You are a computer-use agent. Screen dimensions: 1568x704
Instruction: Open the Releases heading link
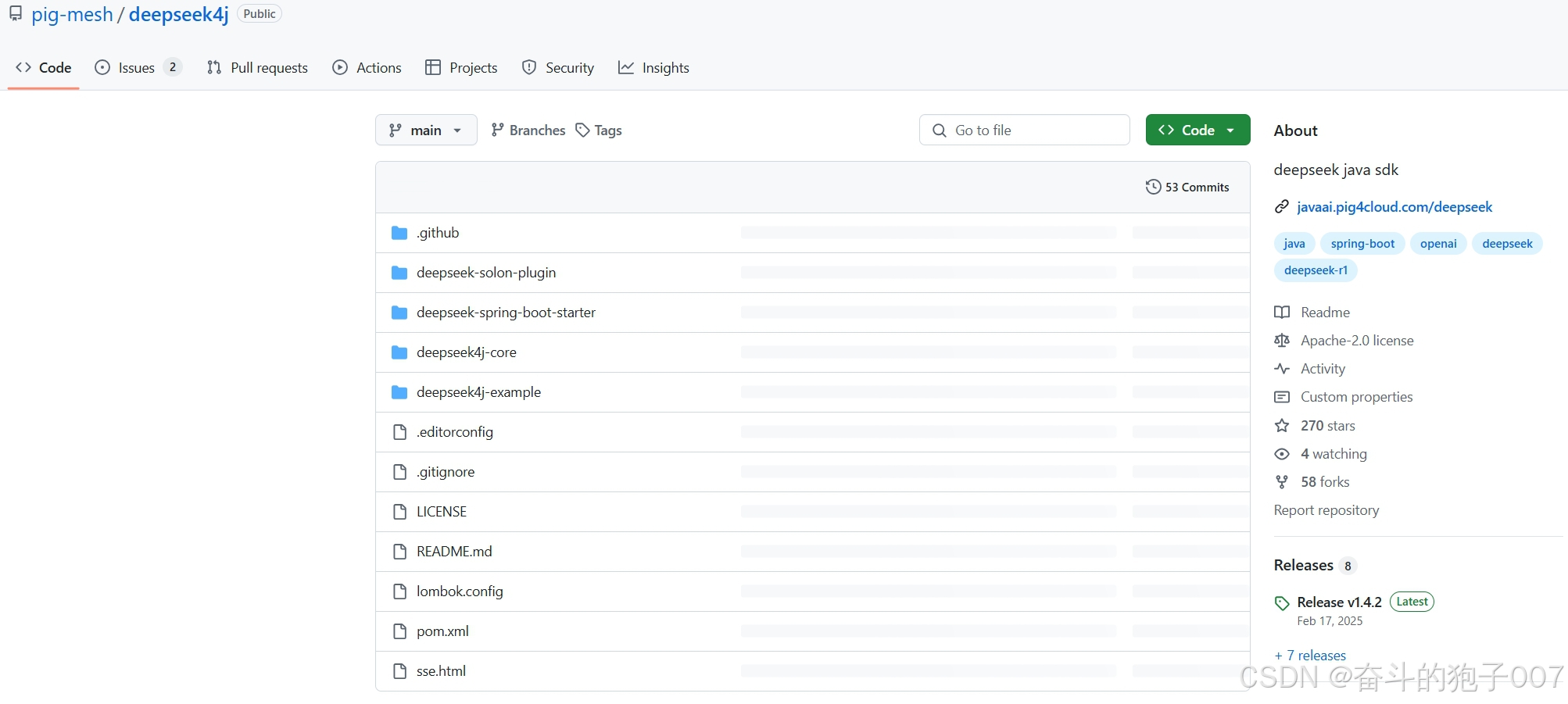[1303, 565]
